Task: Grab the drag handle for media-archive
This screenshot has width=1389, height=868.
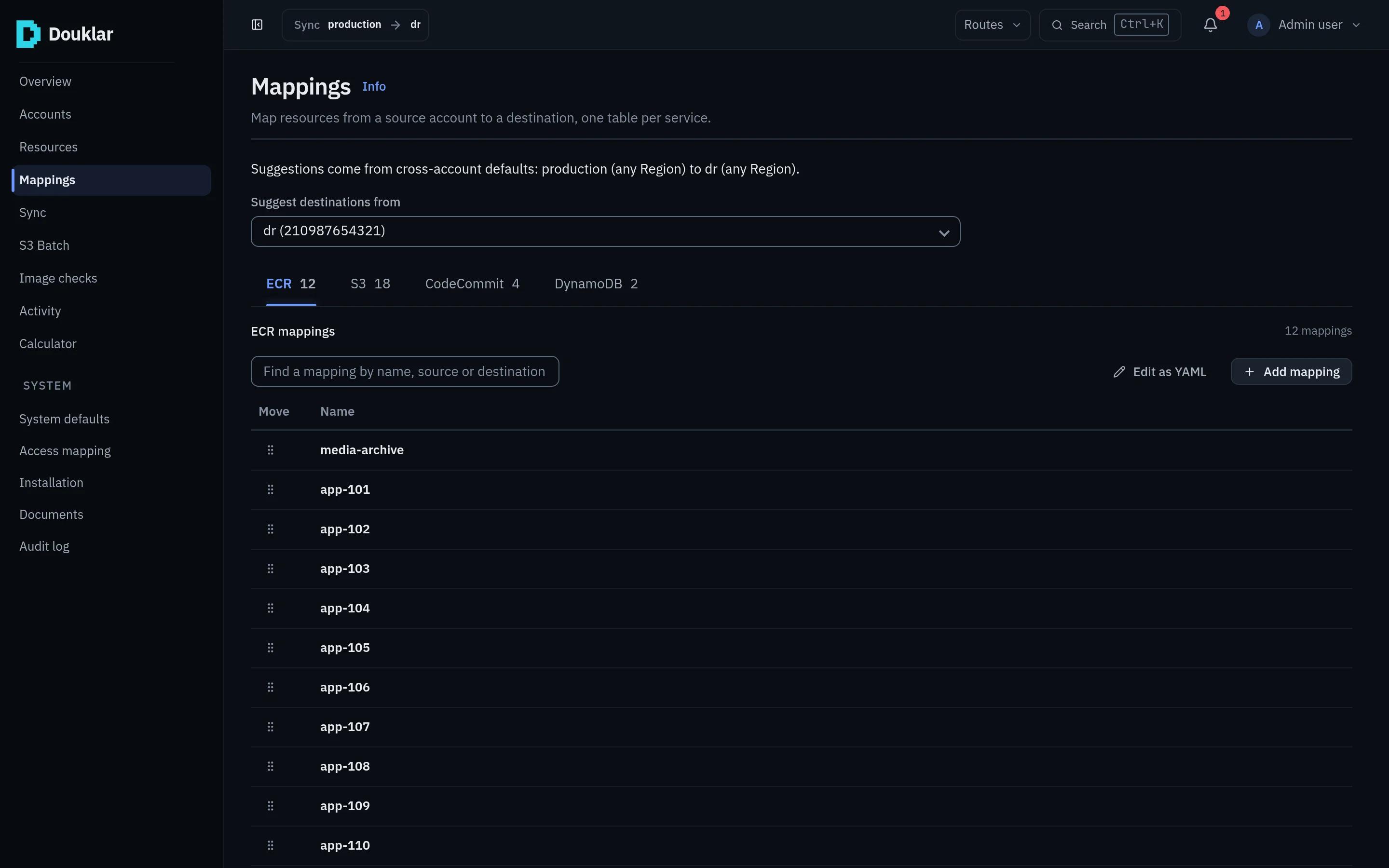Action: coord(271,450)
